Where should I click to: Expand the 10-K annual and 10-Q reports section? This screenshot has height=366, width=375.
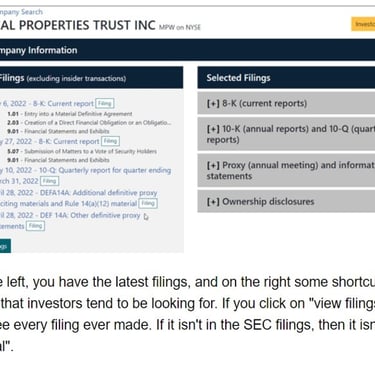pyautogui.click(x=286, y=134)
